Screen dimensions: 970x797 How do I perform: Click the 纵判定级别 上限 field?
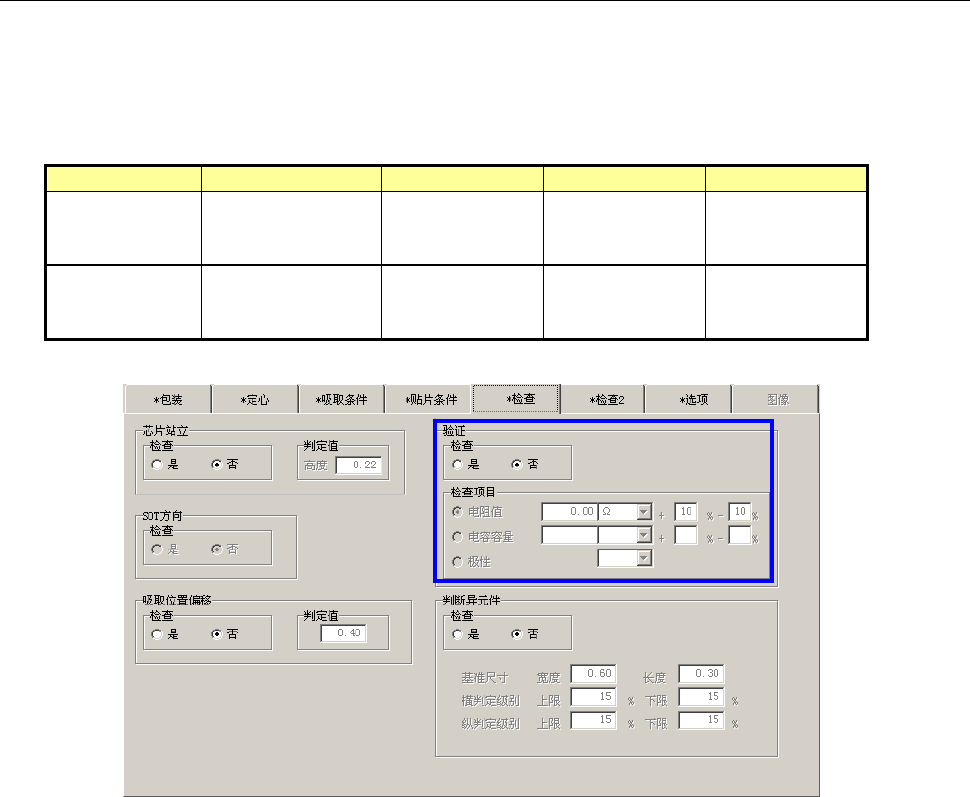[593, 720]
